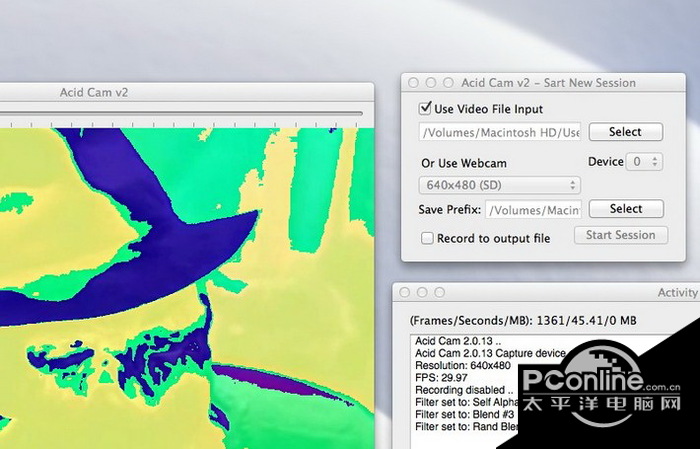This screenshot has height=449, width=700.
Task: Click the Or Use Webcam label
Action: [464, 163]
